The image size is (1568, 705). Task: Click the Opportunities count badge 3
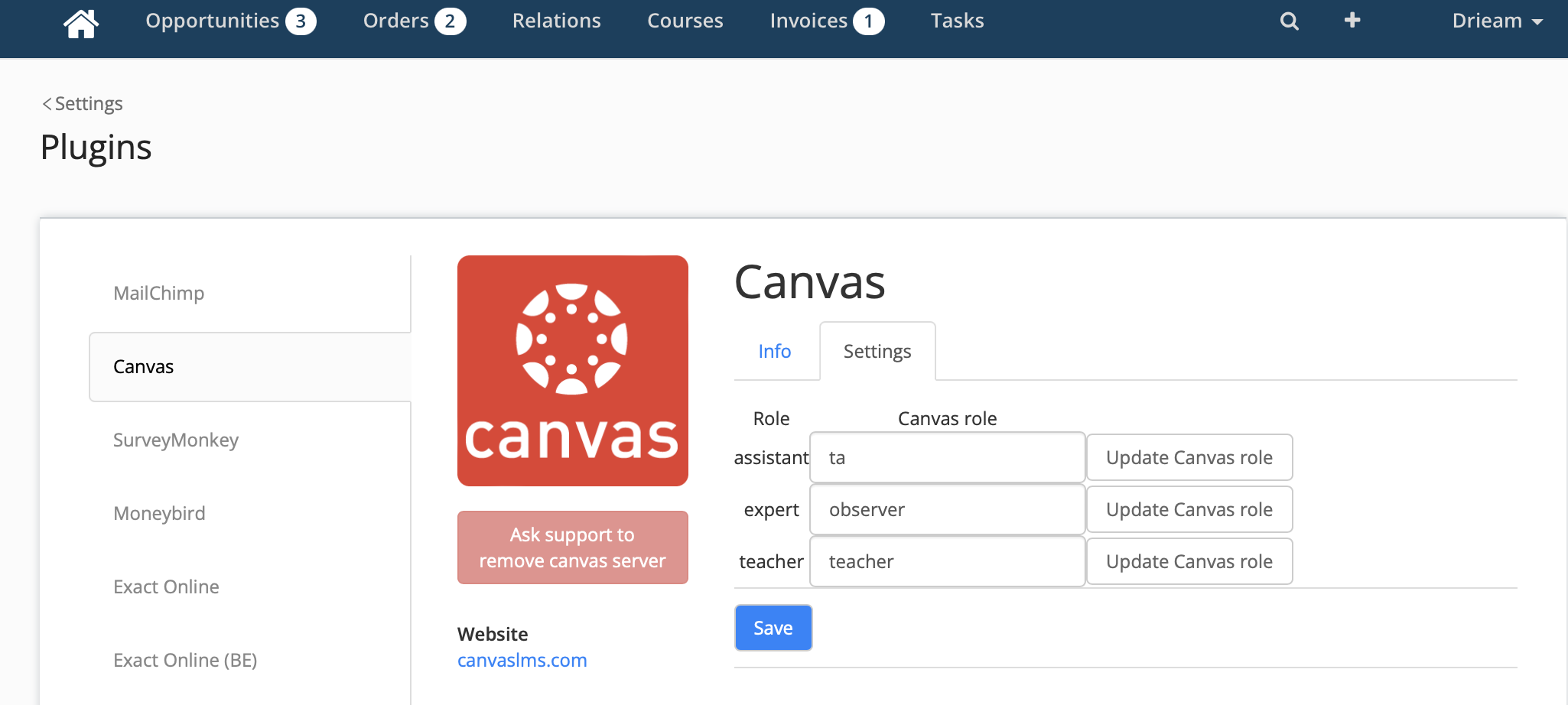(301, 21)
